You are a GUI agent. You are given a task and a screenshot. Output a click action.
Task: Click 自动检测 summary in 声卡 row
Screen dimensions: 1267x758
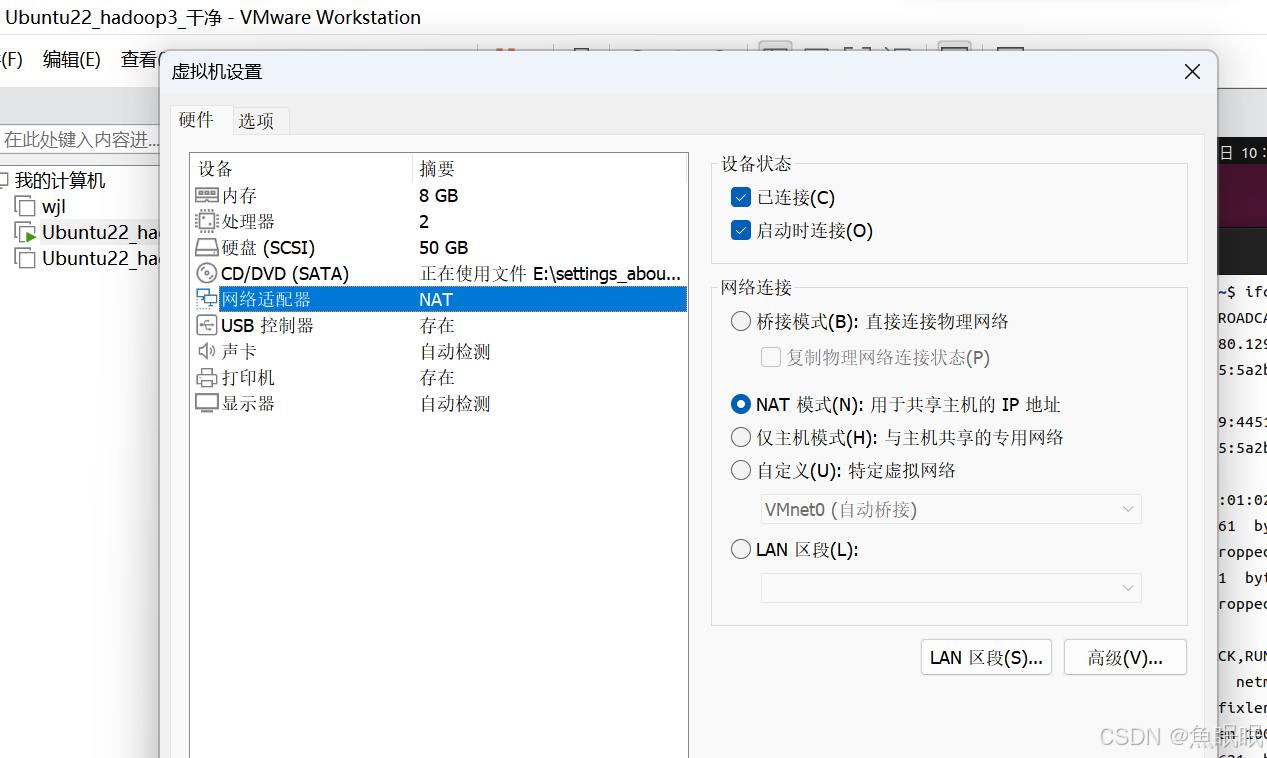(455, 352)
